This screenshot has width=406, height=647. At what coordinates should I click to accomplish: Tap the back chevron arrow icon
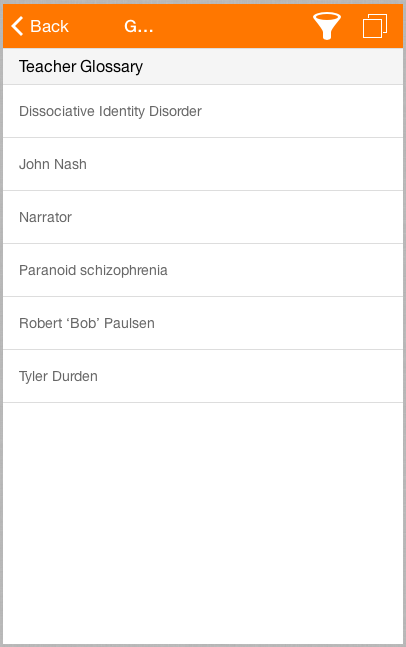17,26
